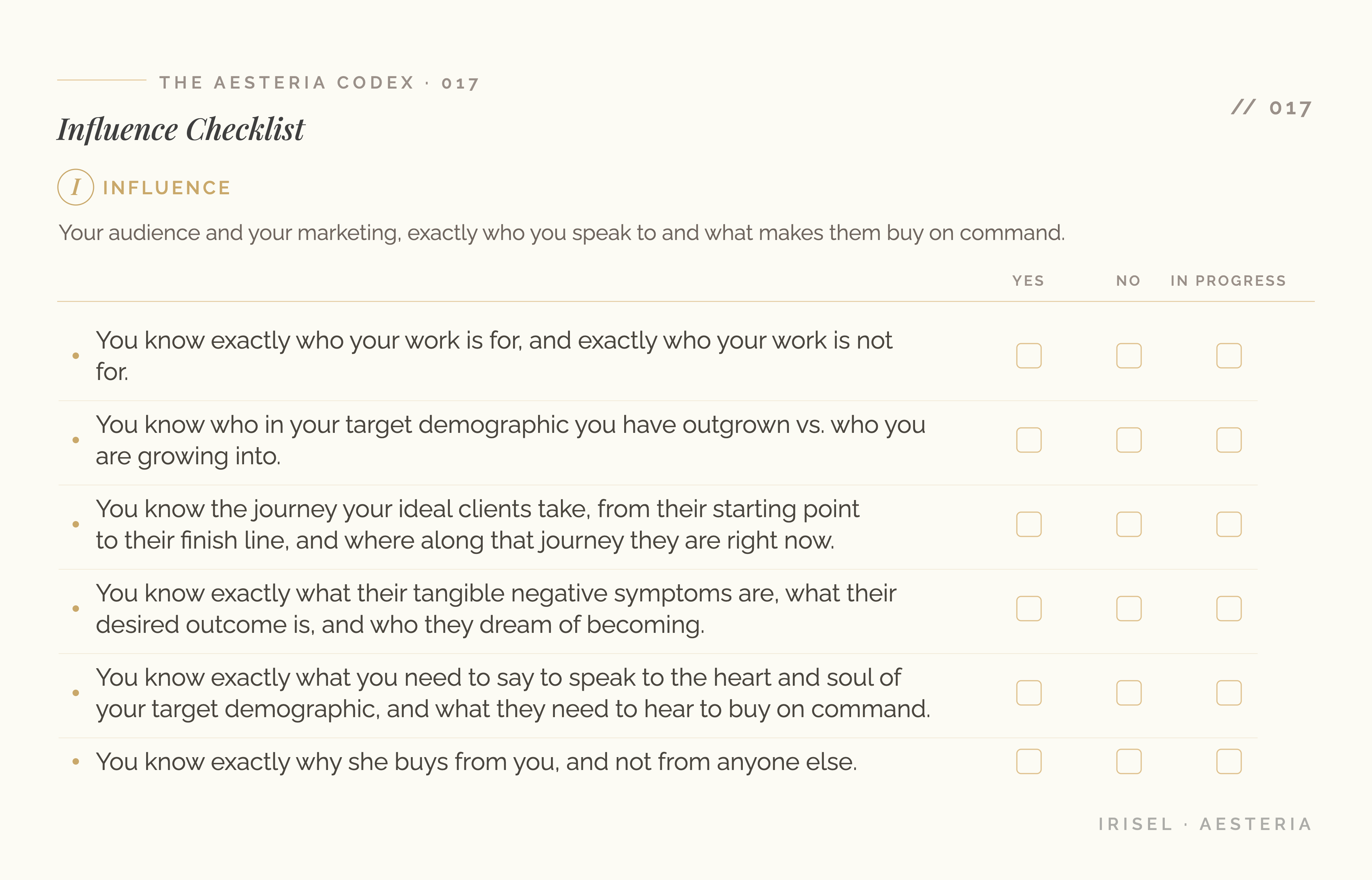The image size is (1372, 880).
Task: Check No for outgrown target demographic statement
Action: 1128,440
